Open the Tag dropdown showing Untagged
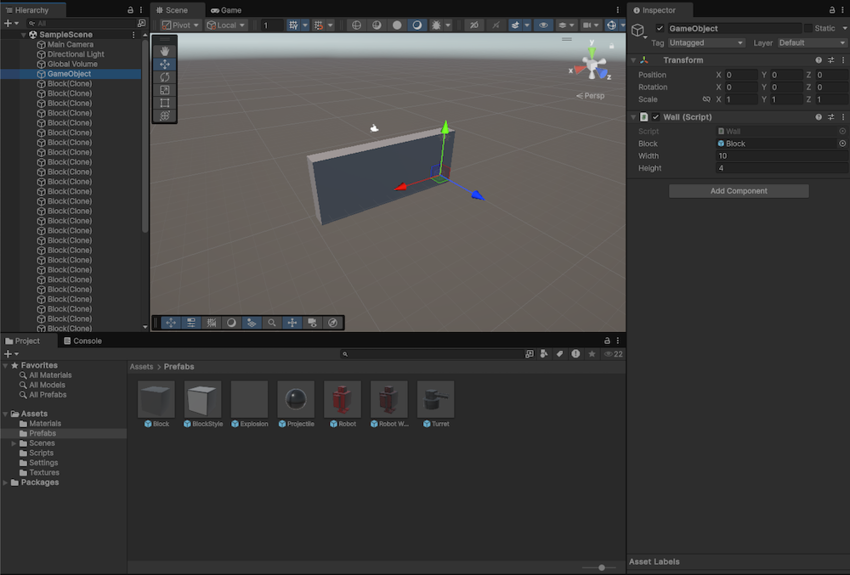The width and height of the screenshot is (850, 575). coord(706,43)
